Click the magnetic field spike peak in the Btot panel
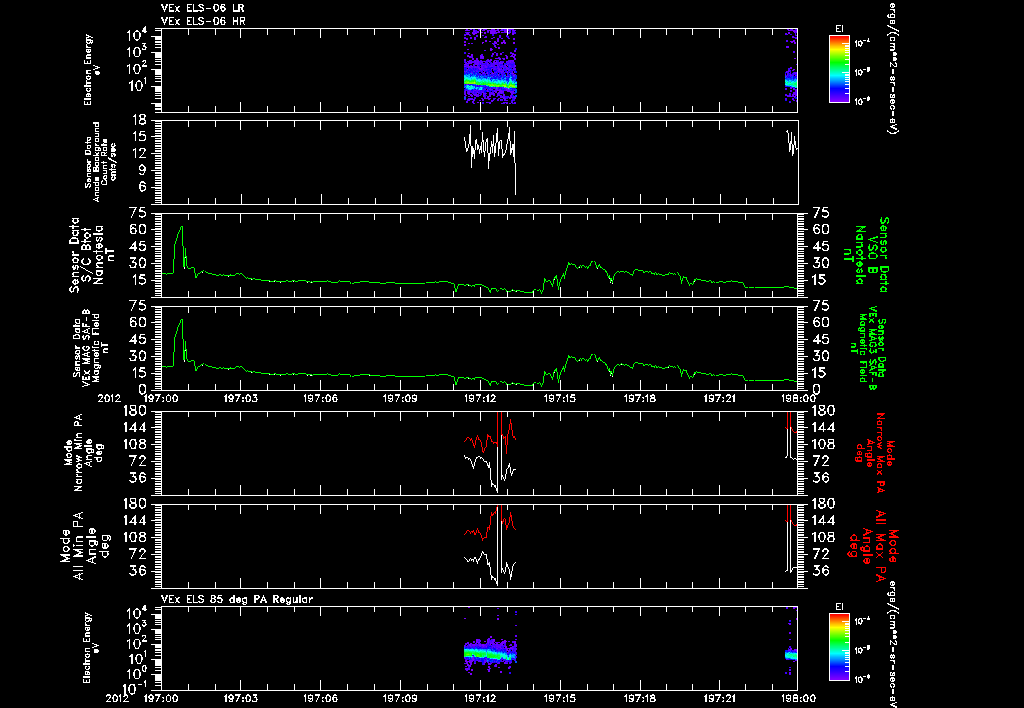Image resolution: width=1024 pixels, height=708 pixels. tap(182, 227)
